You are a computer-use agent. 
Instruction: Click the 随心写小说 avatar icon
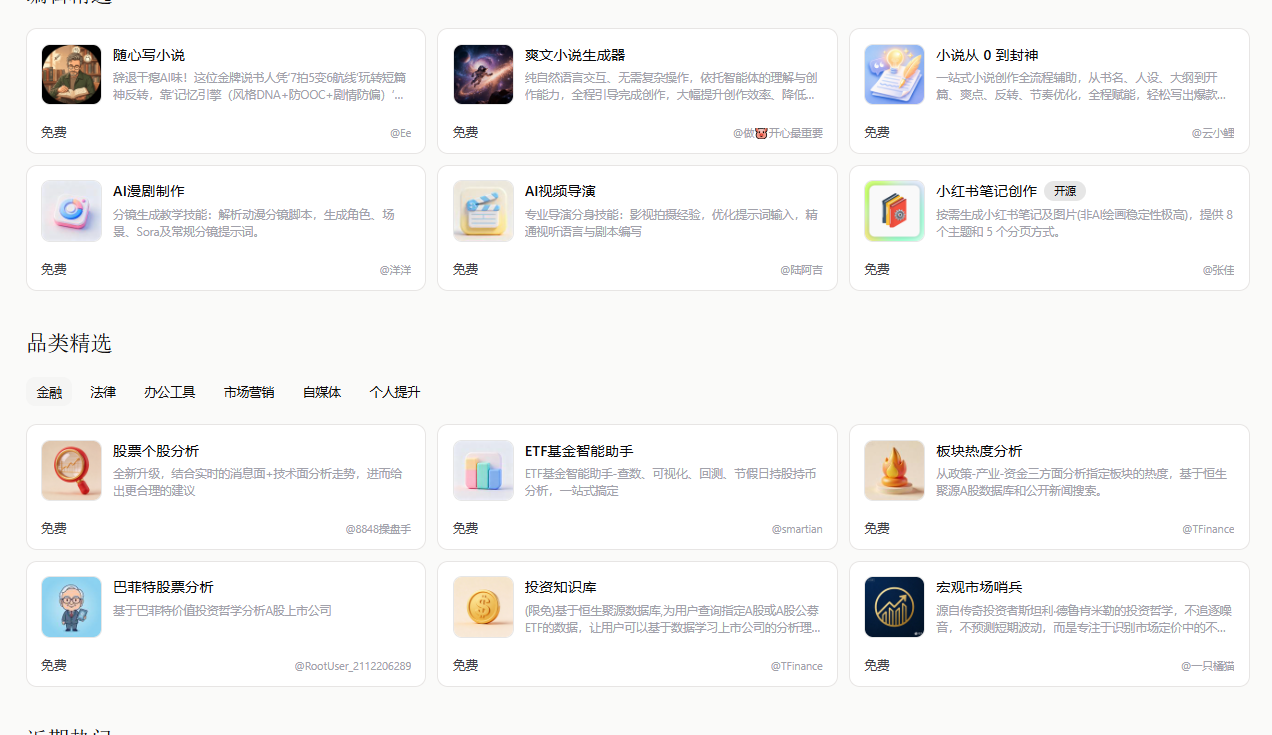point(71,75)
